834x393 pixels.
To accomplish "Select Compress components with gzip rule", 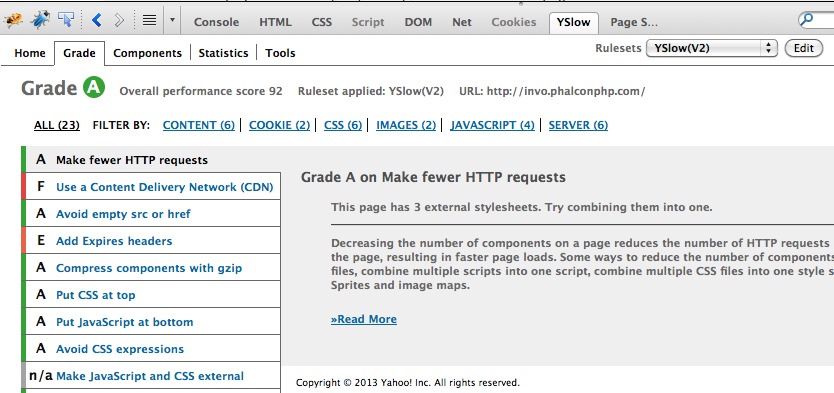I will [x=151, y=267].
